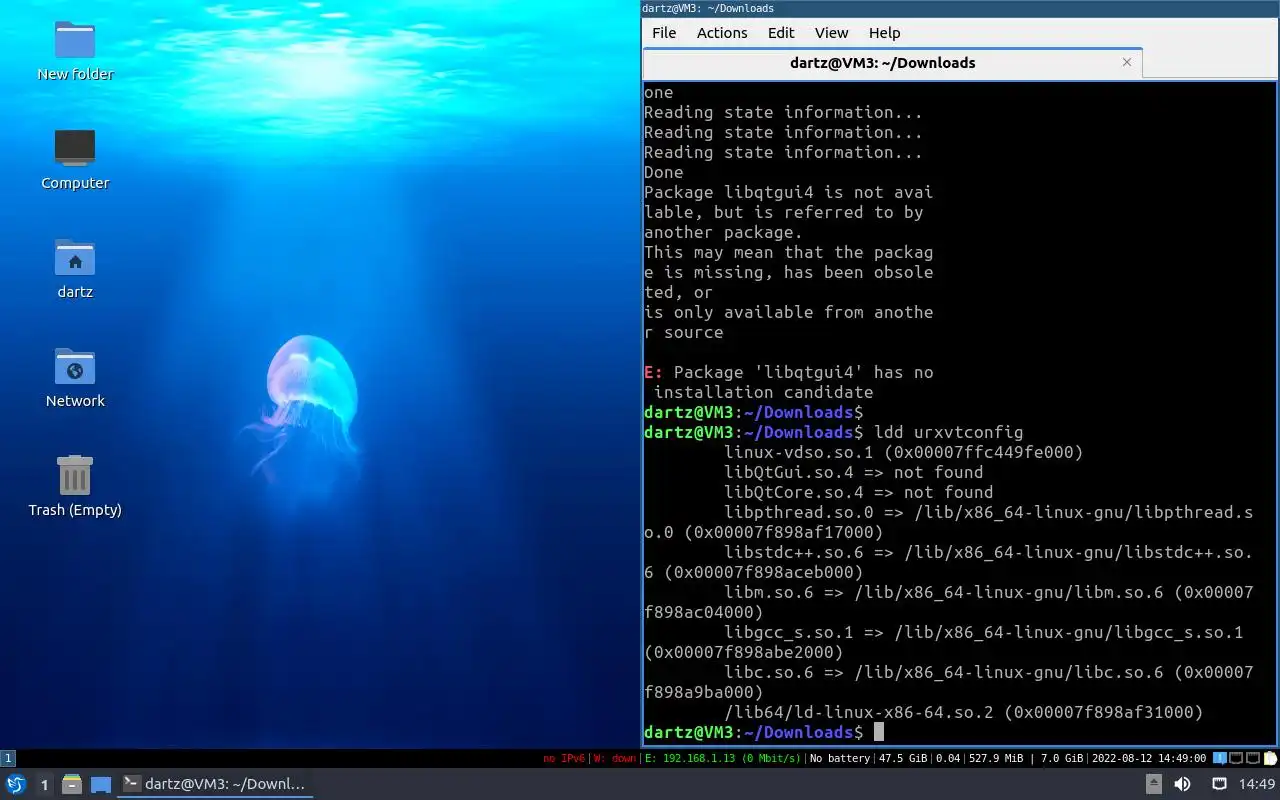Click the '7.0 GiB' status entry
Screen dimensions: 1280x800
(1061, 758)
